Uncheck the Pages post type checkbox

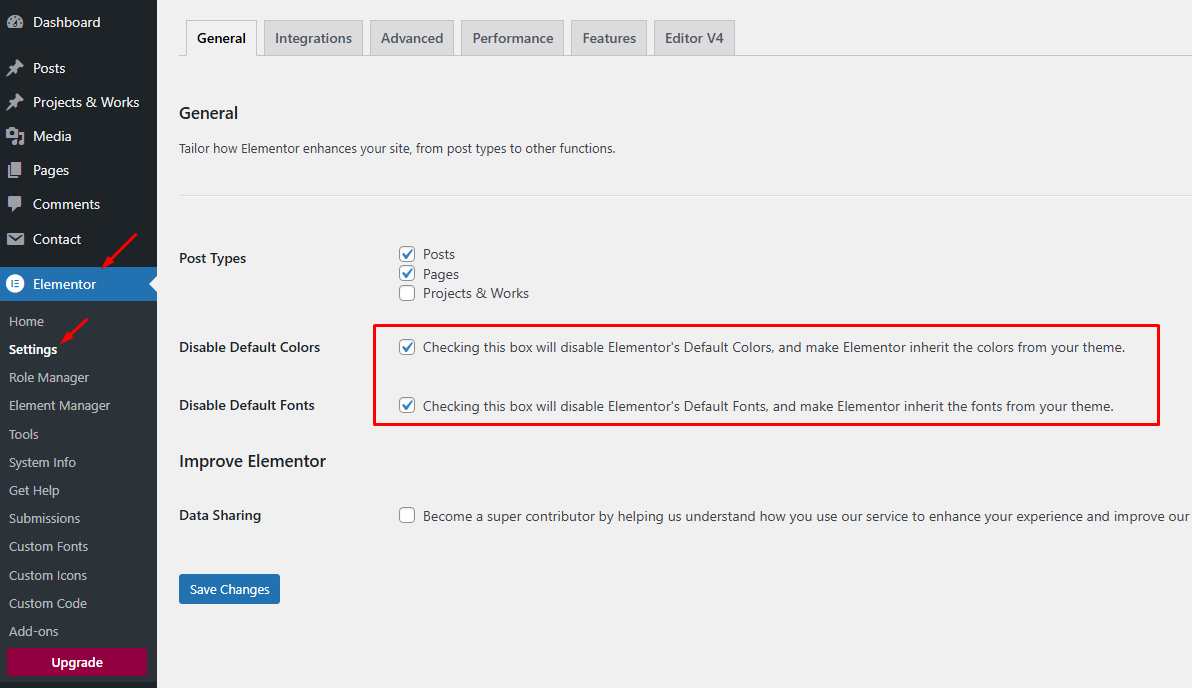tap(407, 274)
